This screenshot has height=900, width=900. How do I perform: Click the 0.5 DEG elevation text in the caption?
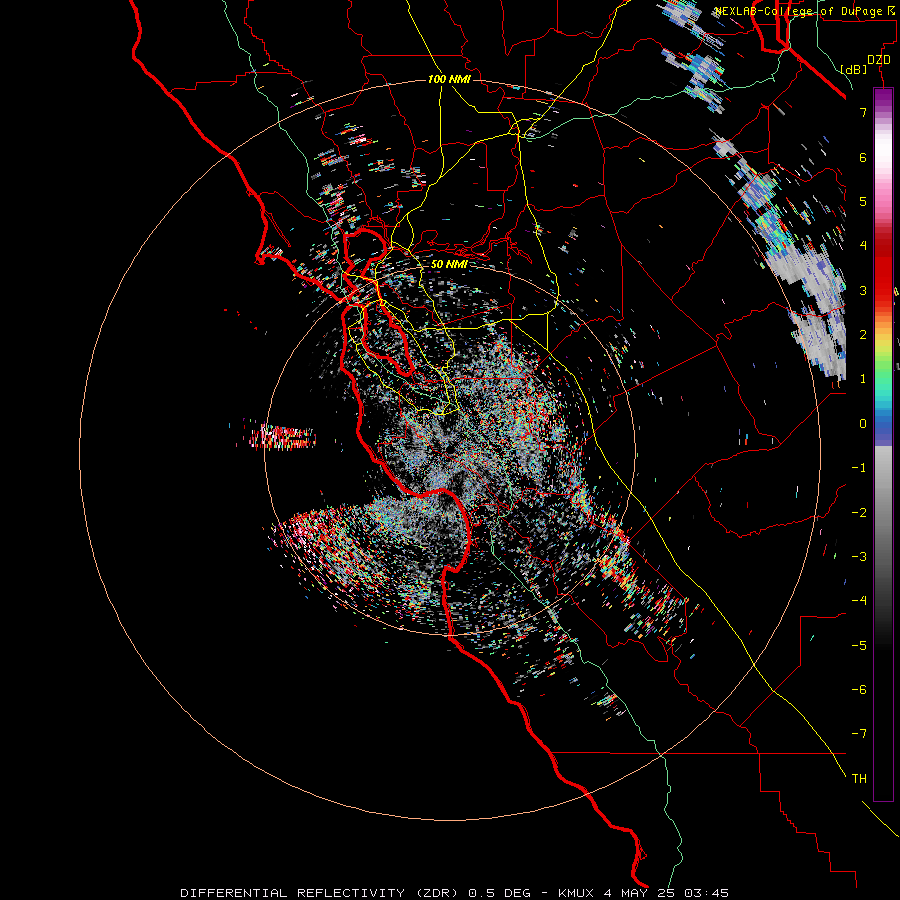500,893
